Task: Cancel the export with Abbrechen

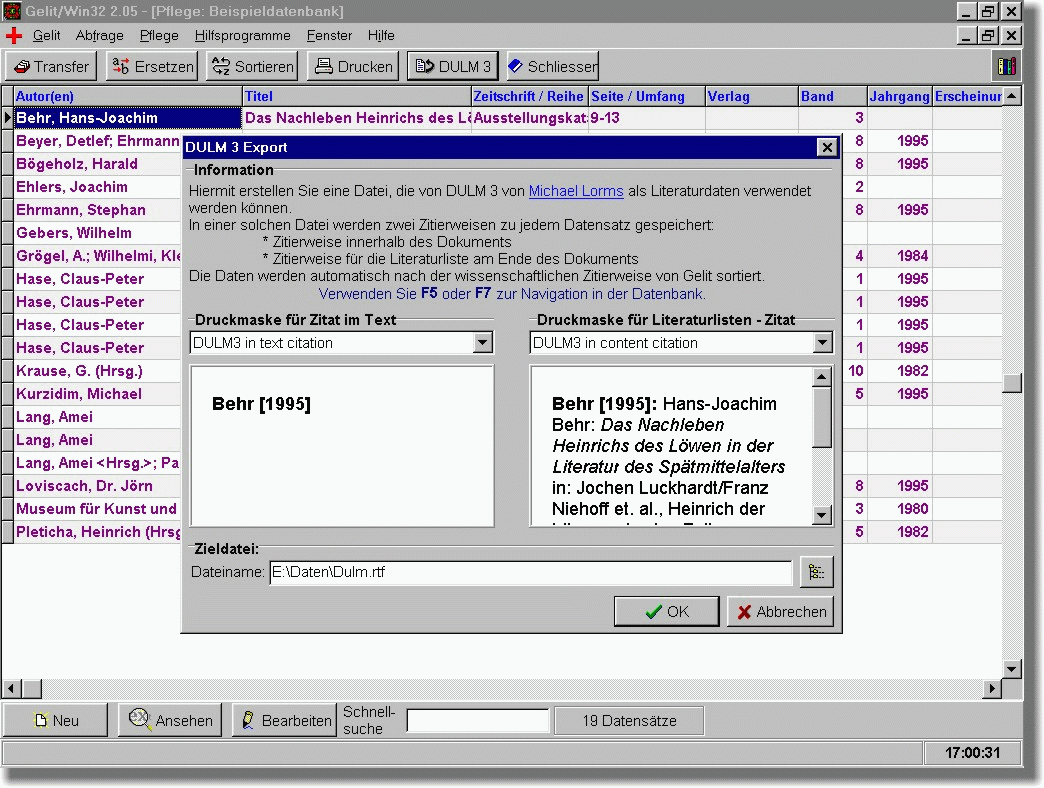Action: pos(781,612)
